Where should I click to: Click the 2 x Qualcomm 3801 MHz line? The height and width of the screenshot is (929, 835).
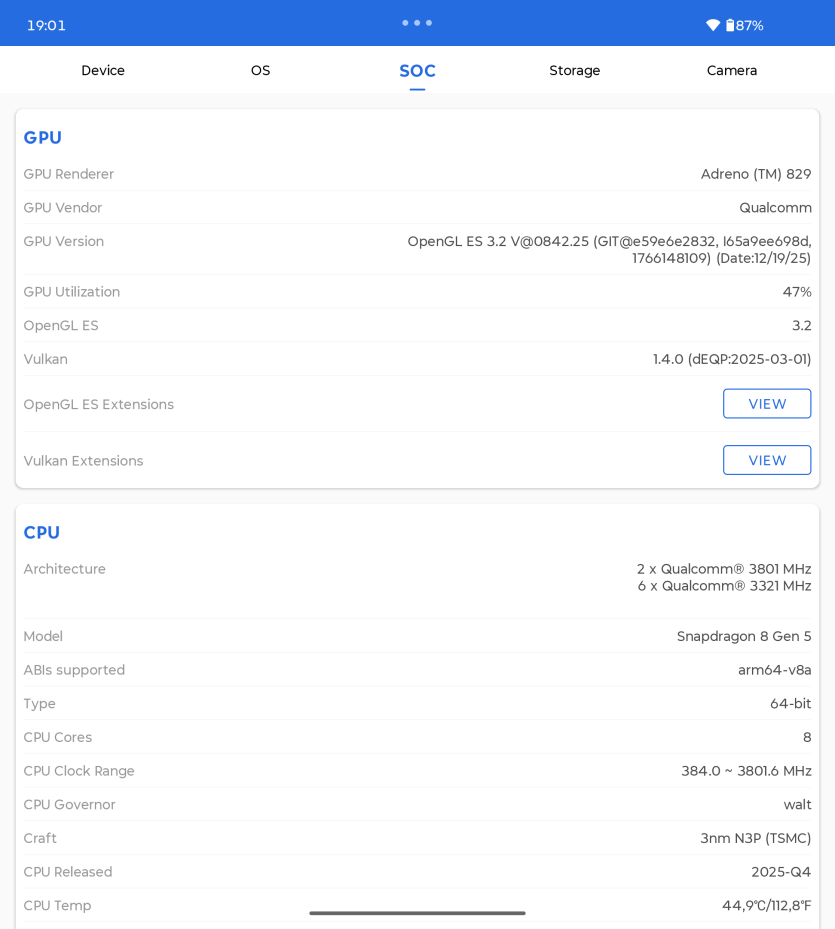(724, 569)
